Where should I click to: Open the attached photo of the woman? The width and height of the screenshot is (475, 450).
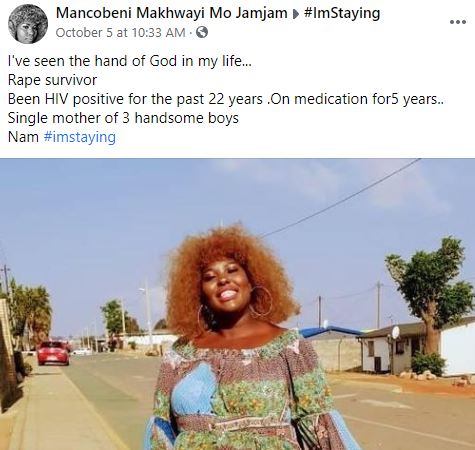237,304
